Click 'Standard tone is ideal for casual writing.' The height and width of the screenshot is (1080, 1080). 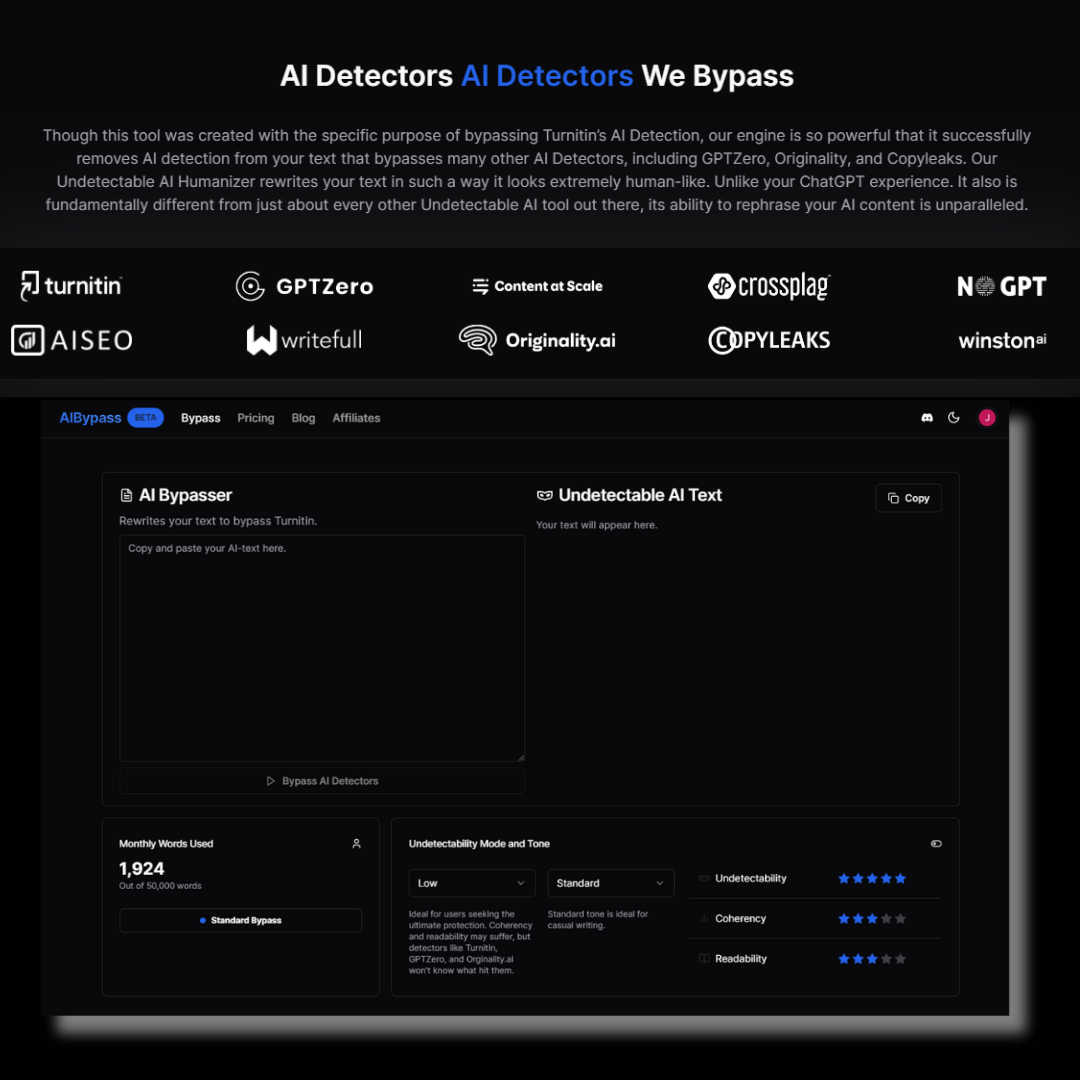[x=598, y=920]
